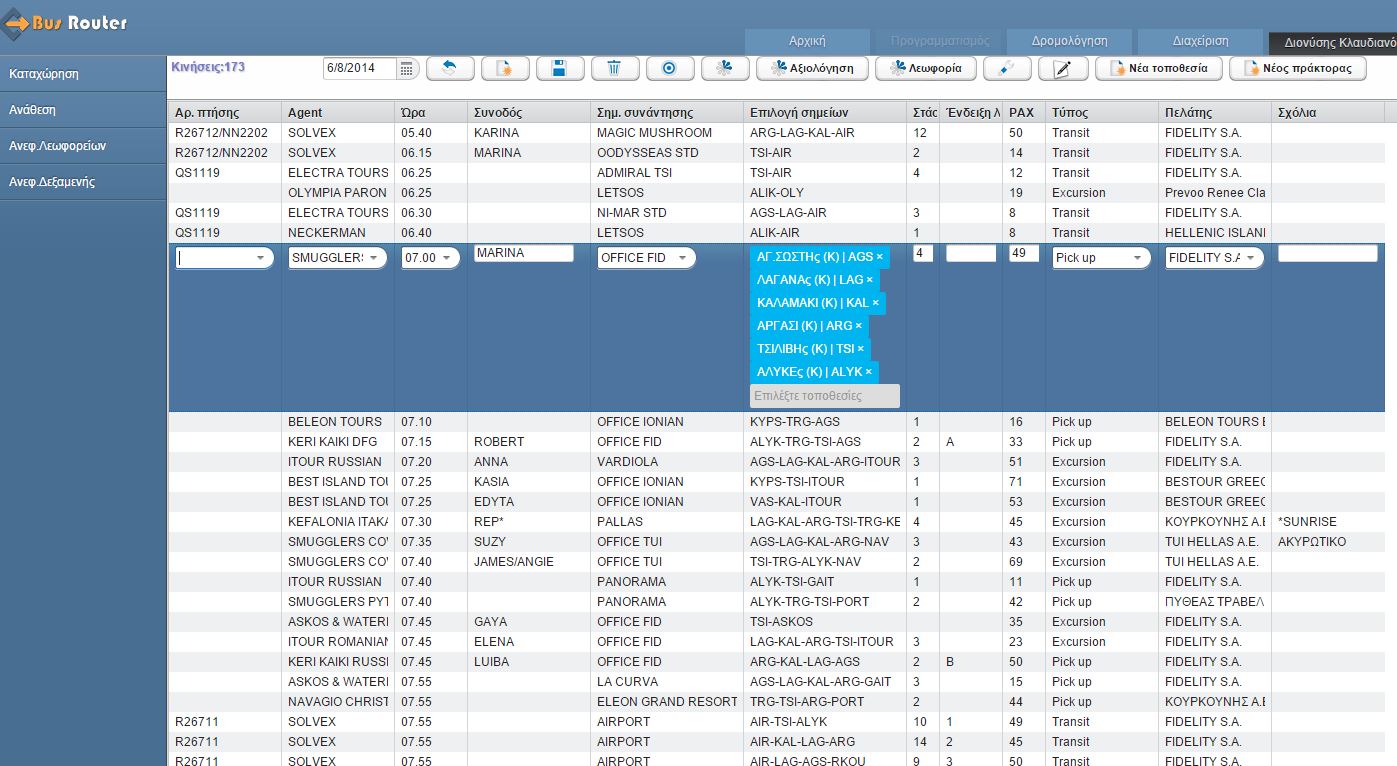Select the OLYMPIA PARON agent cell
Viewport: 1397px width, 766px height.
(x=338, y=193)
